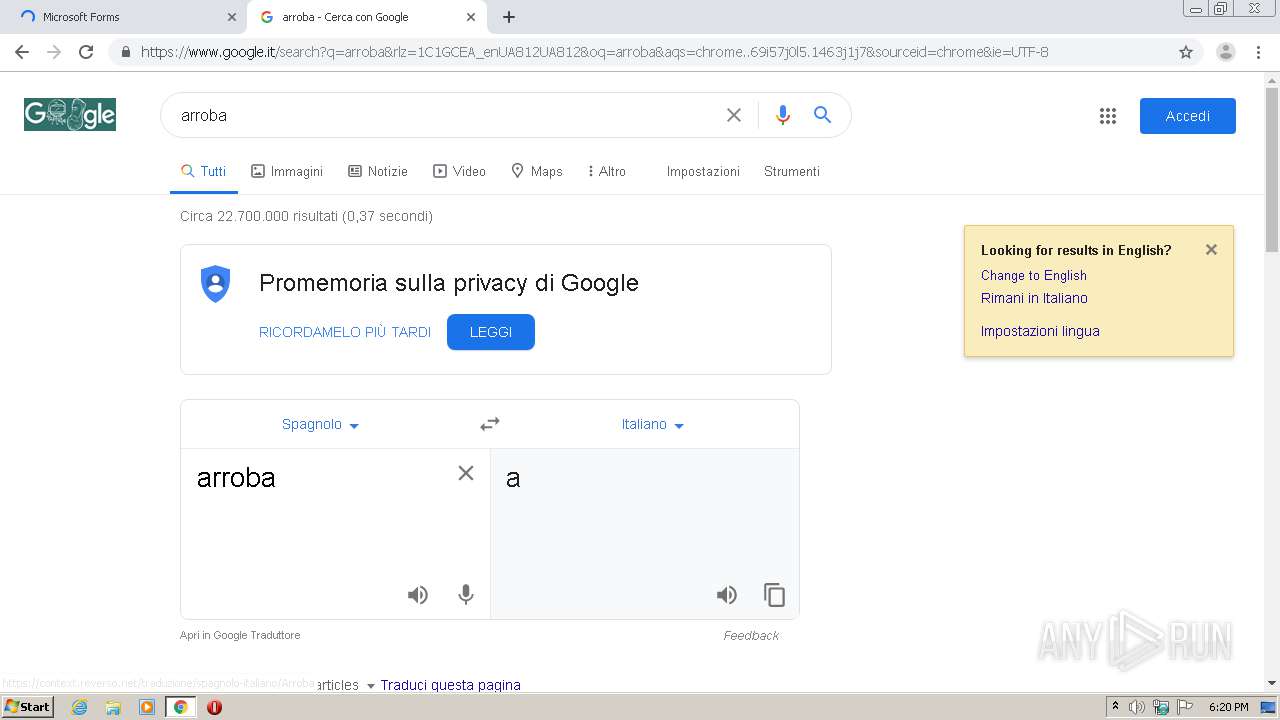Open the Windows Start menu
Screen dimensions: 1280x720
pos(28,706)
